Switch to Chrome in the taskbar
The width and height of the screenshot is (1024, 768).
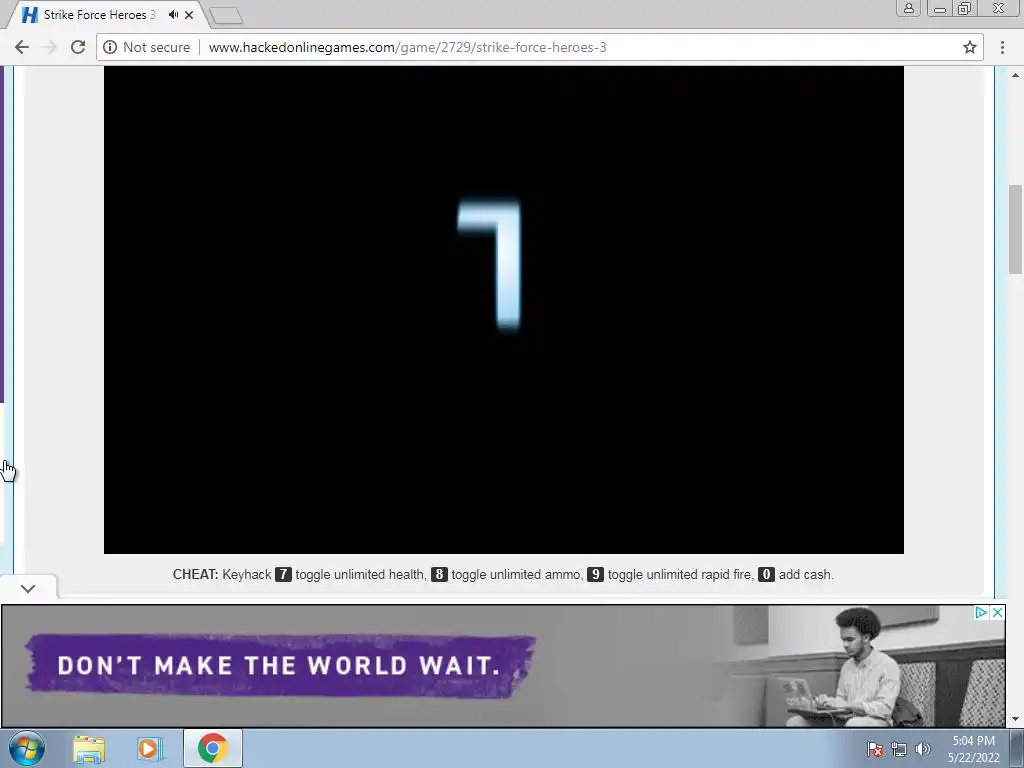212,748
